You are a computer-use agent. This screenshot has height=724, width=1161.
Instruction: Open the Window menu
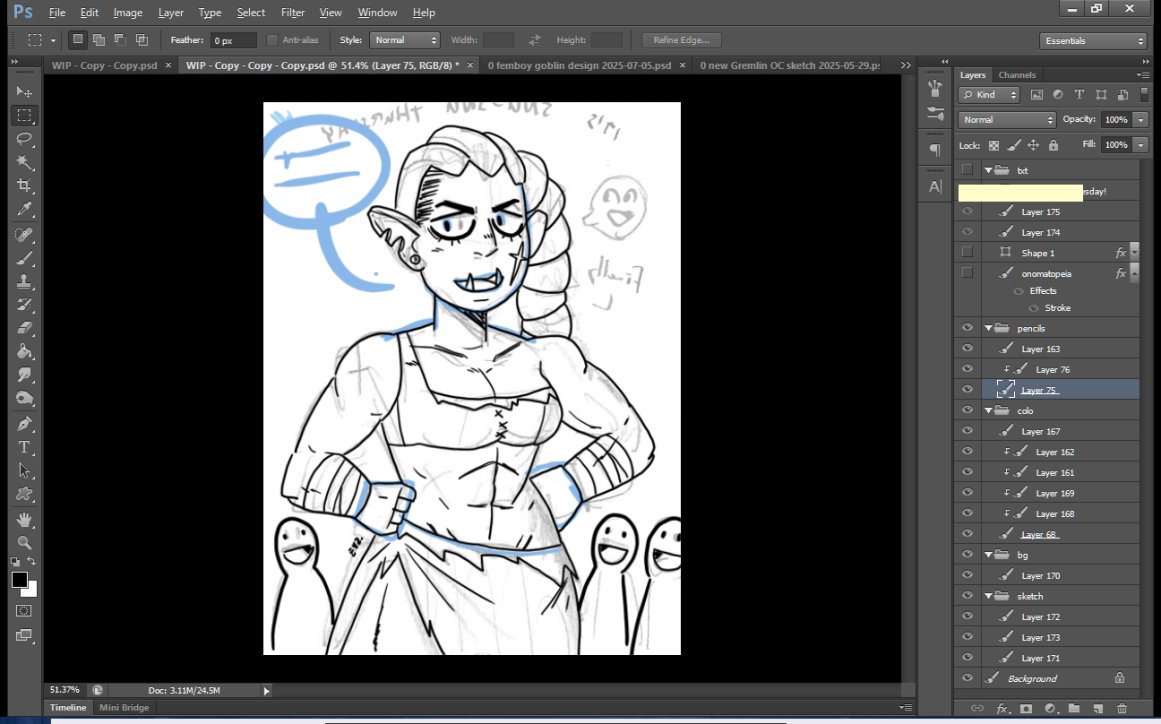(x=377, y=13)
